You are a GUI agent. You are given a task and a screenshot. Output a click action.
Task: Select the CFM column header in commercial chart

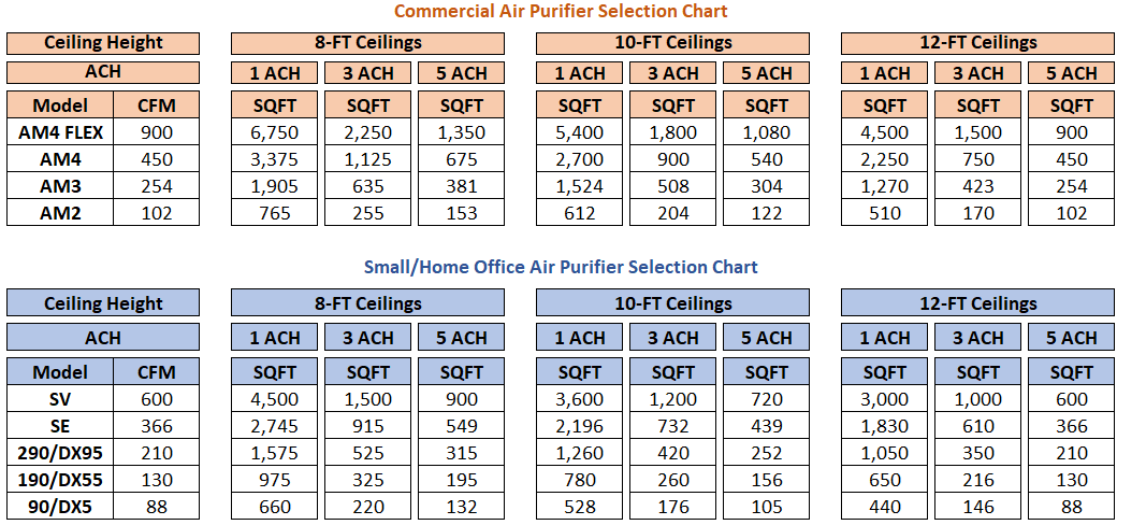tap(156, 105)
